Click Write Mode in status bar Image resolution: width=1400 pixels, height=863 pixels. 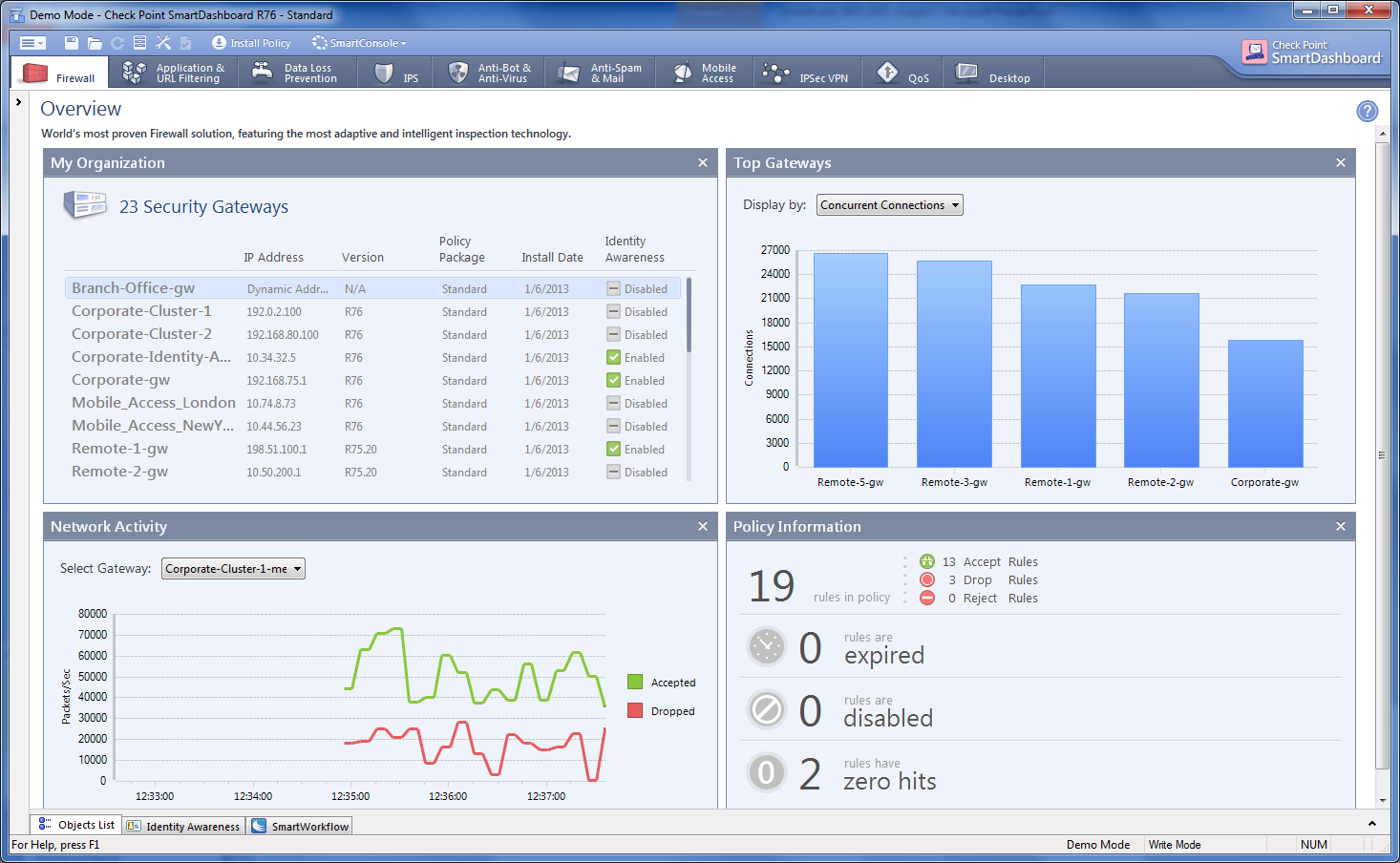1175,845
